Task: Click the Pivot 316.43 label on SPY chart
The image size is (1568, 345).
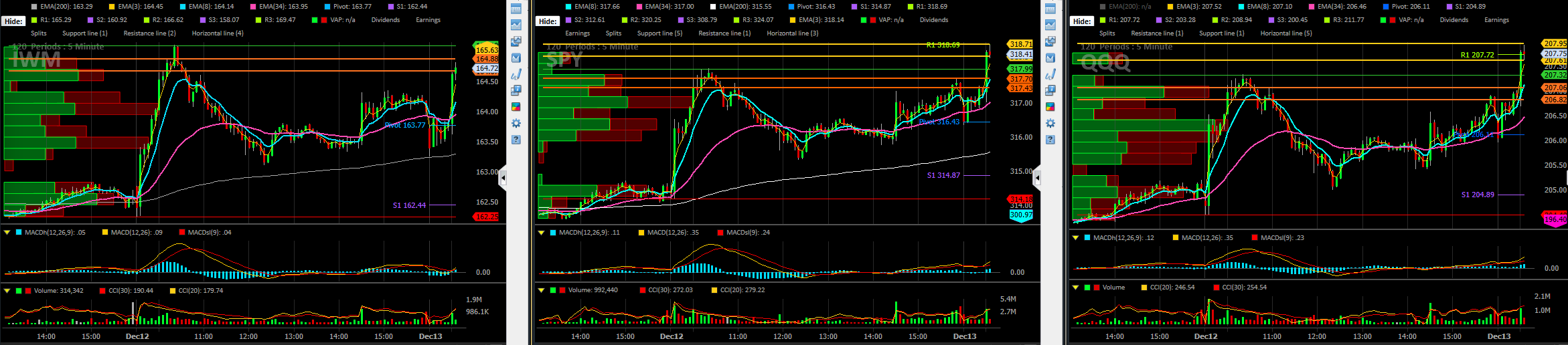Action: (939, 122)
